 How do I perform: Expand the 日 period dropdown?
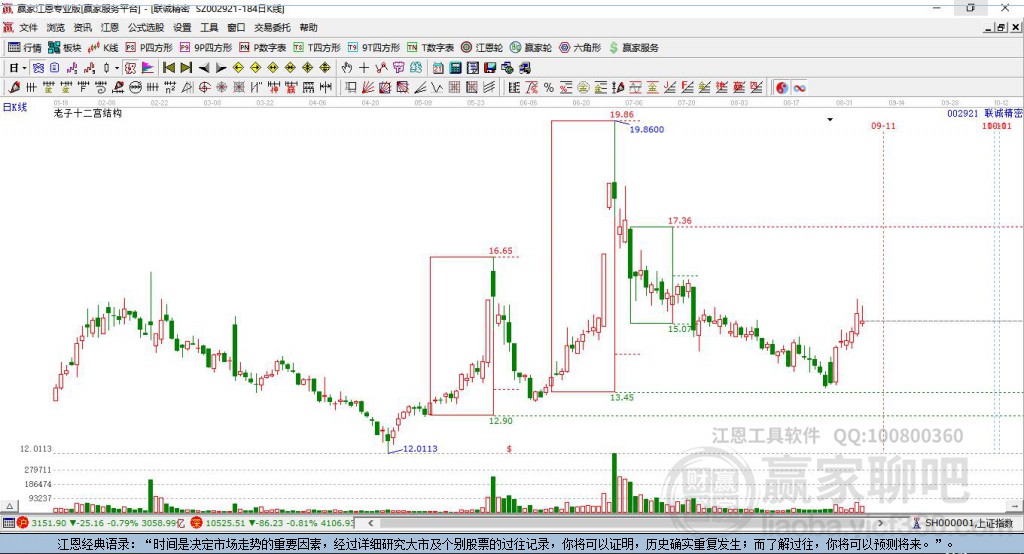24,68
